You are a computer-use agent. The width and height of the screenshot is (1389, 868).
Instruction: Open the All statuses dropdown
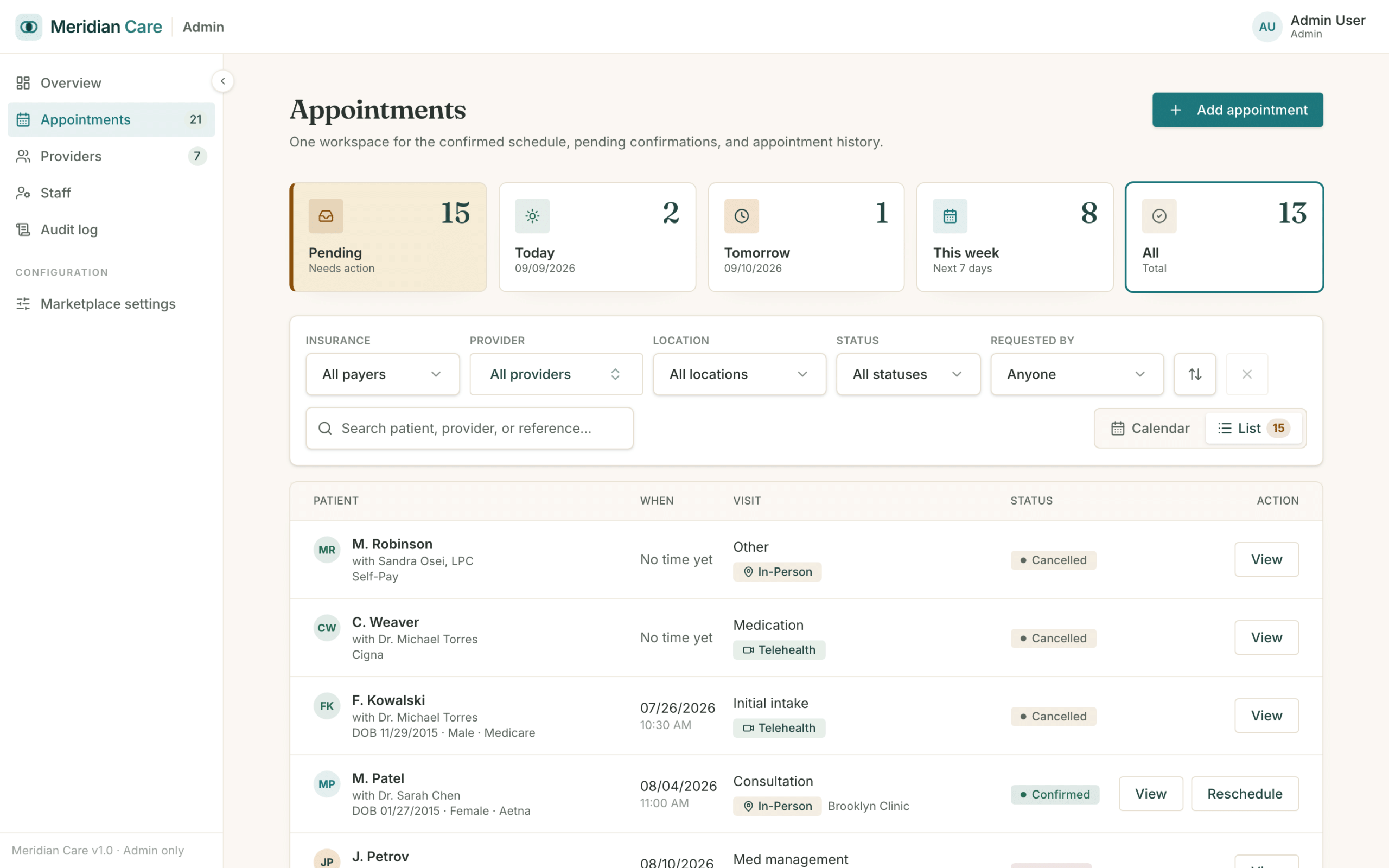[x=908, y=374]
